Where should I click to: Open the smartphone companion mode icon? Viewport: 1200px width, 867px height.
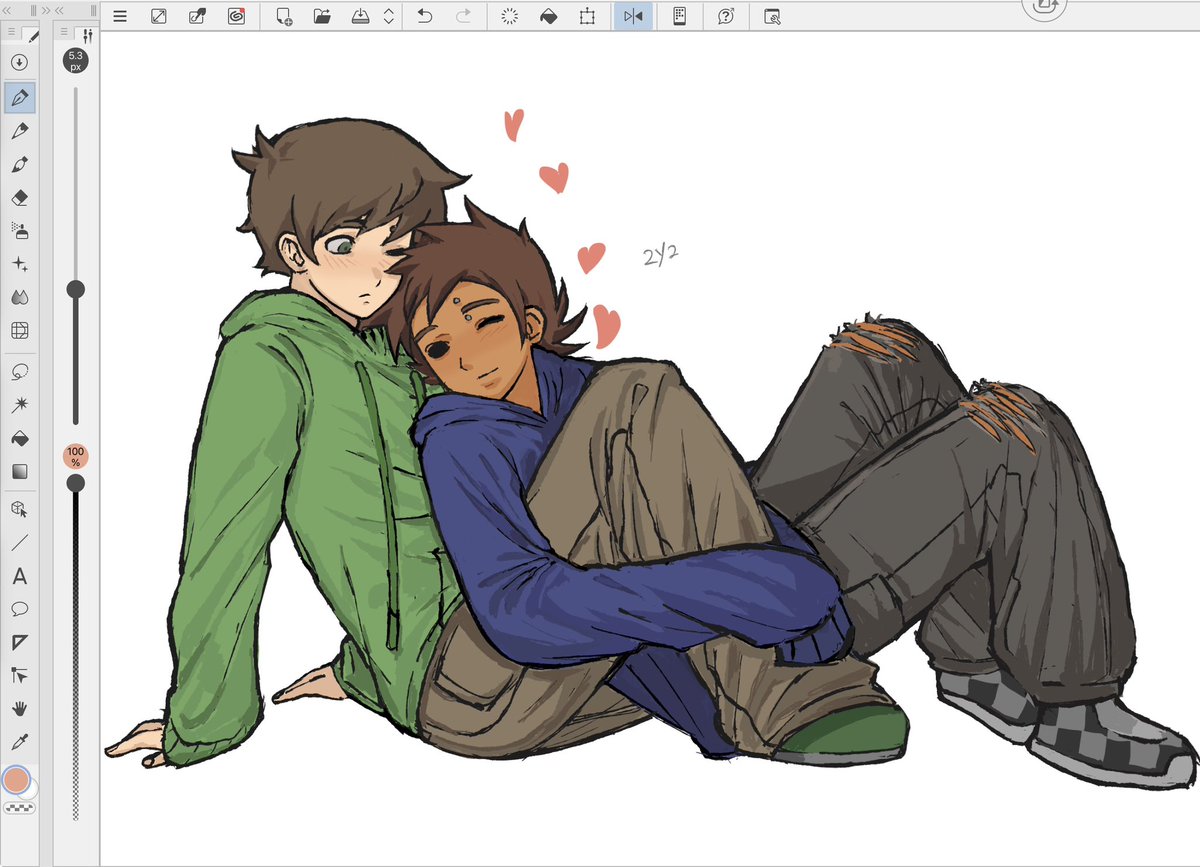pos(679,16)
